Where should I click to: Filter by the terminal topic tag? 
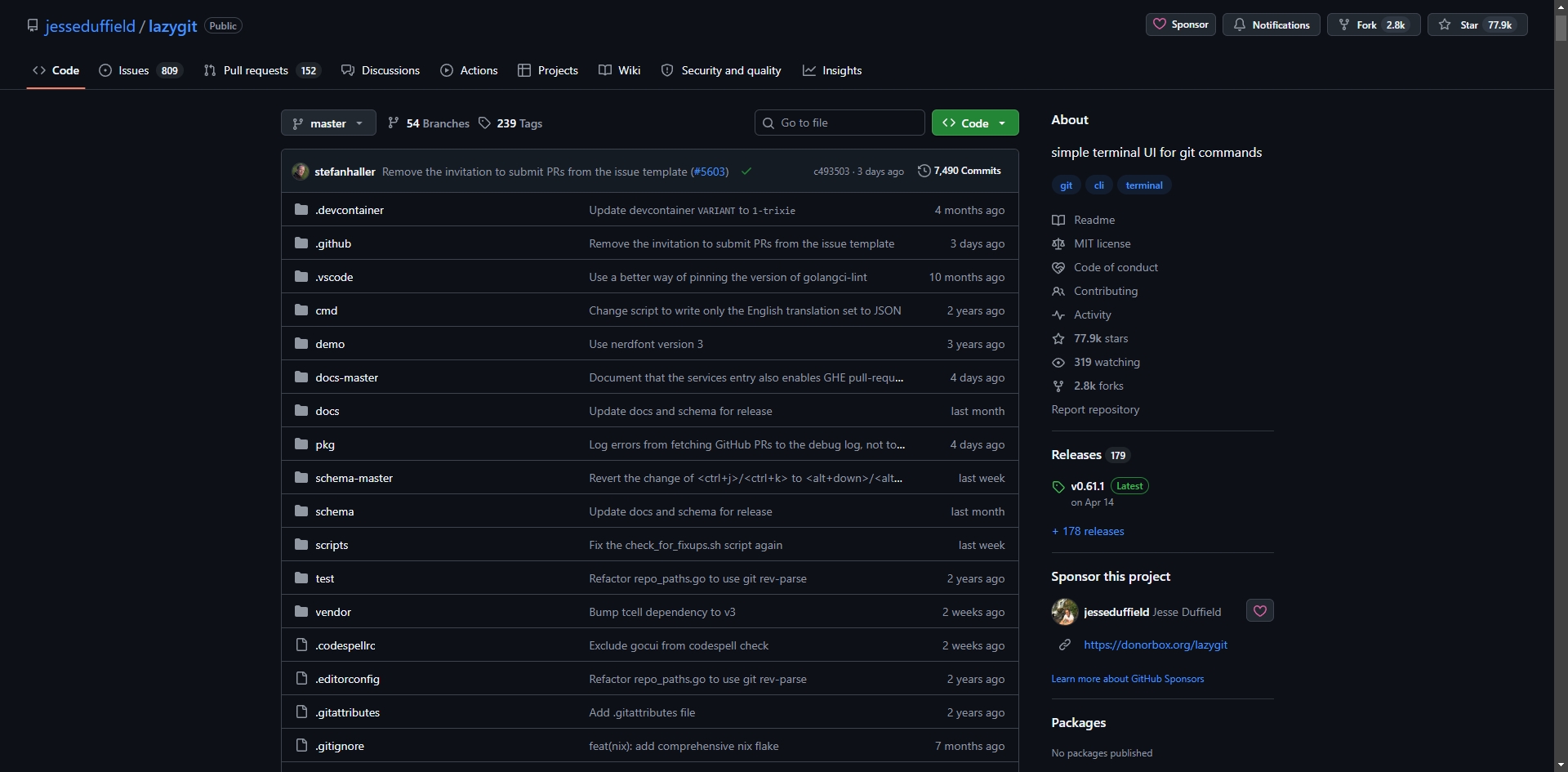click(x=1143, y=185)
